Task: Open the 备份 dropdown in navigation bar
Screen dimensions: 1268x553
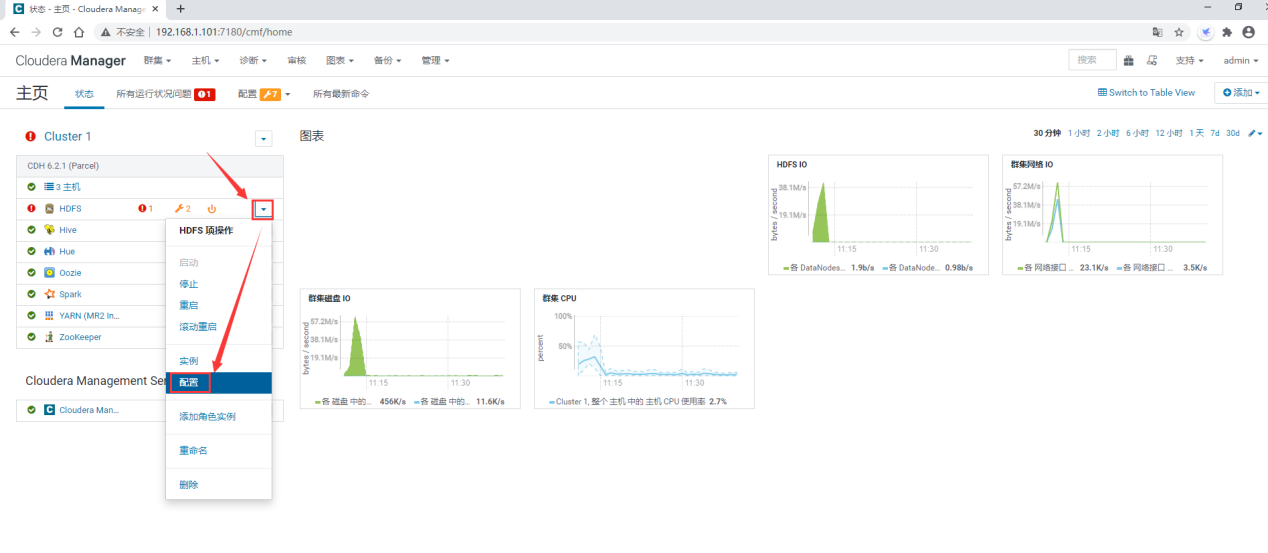Action: tap(387, 61)
